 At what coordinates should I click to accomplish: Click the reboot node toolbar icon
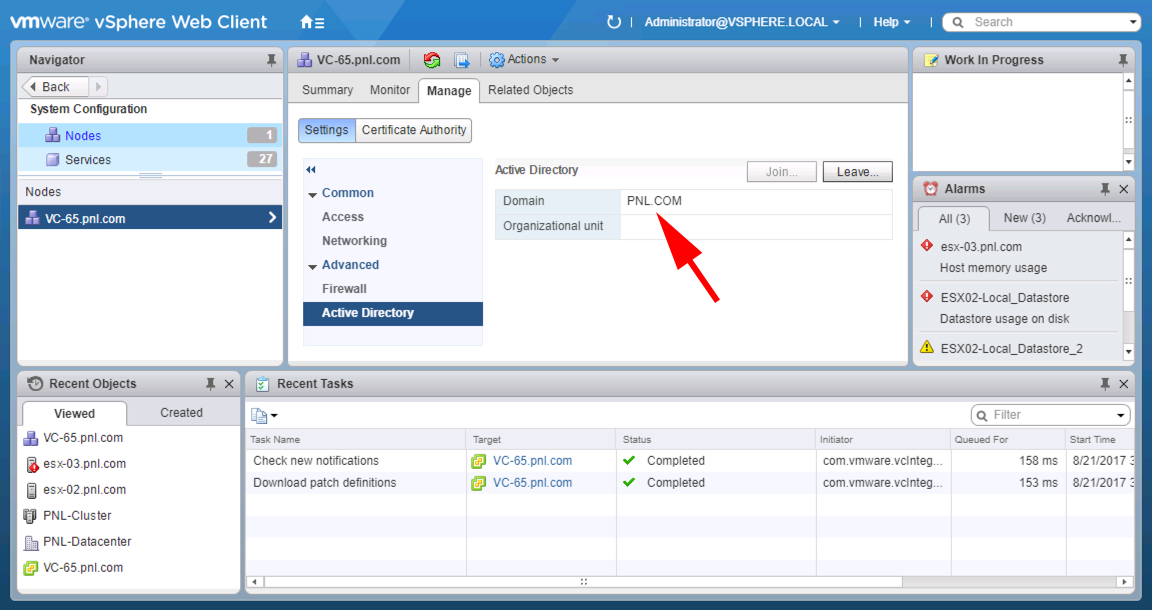[x=432, y=60]
